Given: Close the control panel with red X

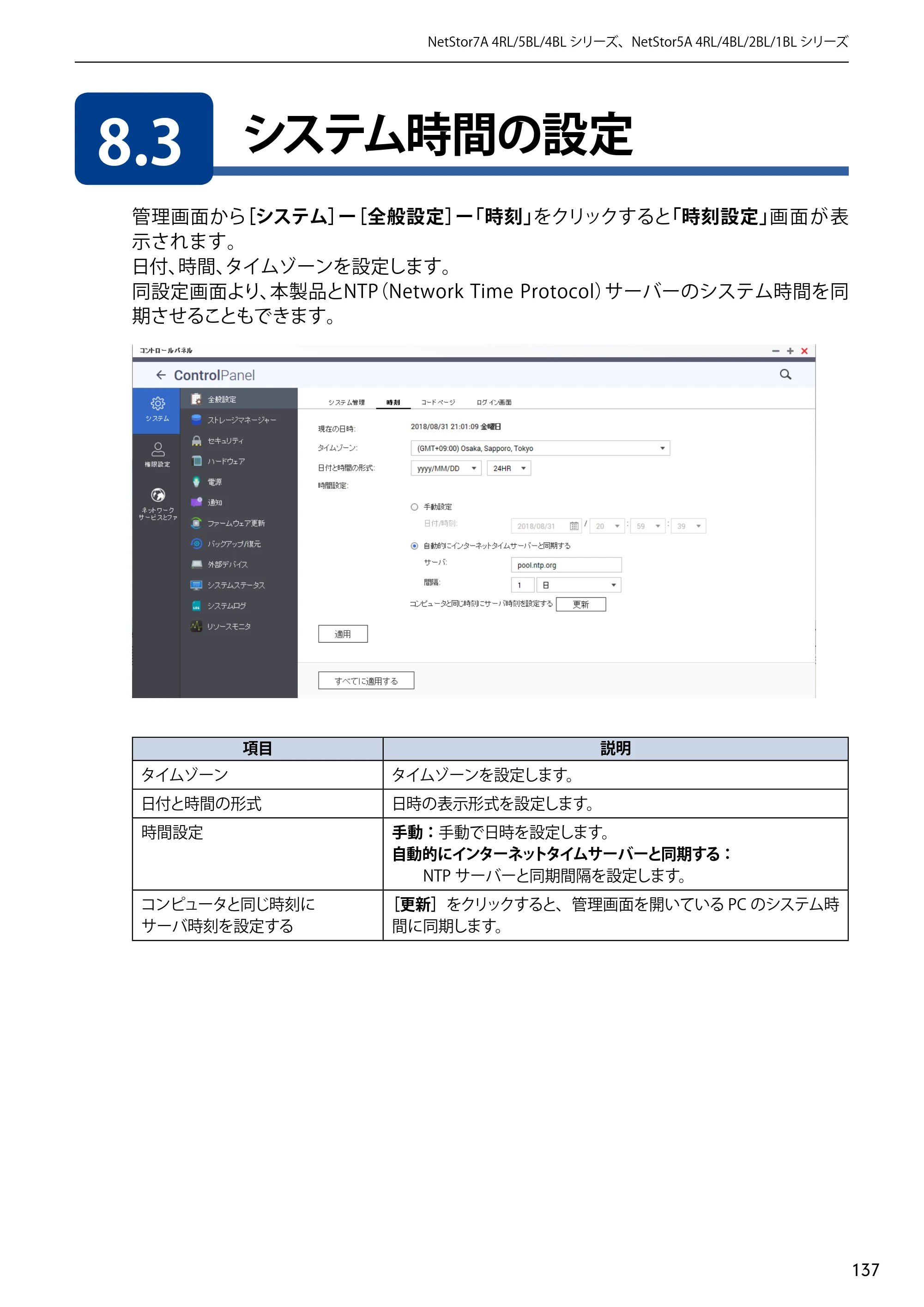Looking at the screenshot, I should pyautogui.click(x=804, y=351).
